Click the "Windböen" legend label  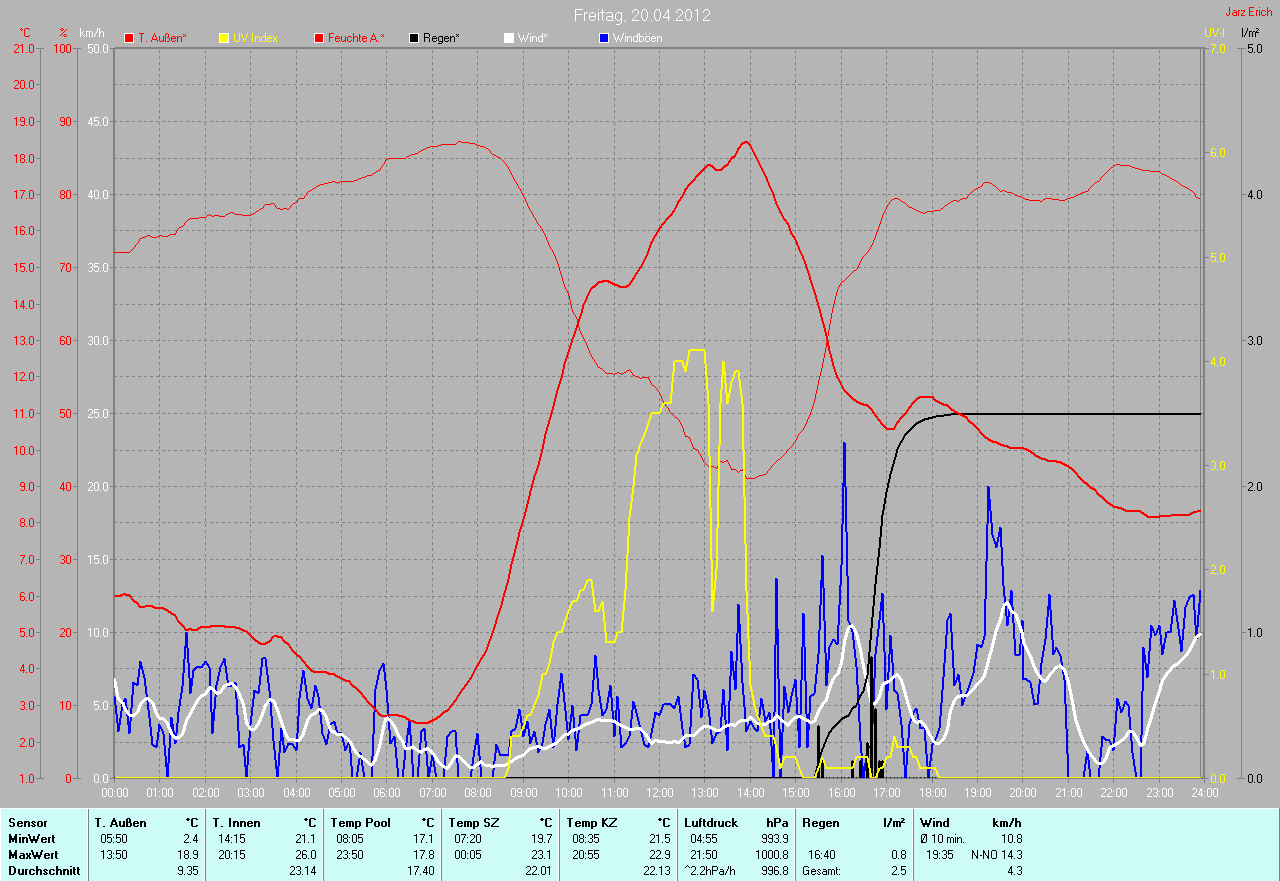637,38
